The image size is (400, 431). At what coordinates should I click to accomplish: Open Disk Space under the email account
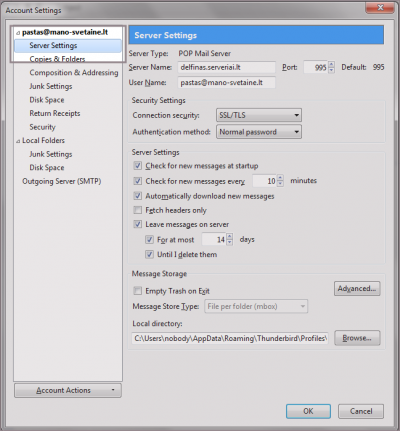47,100
